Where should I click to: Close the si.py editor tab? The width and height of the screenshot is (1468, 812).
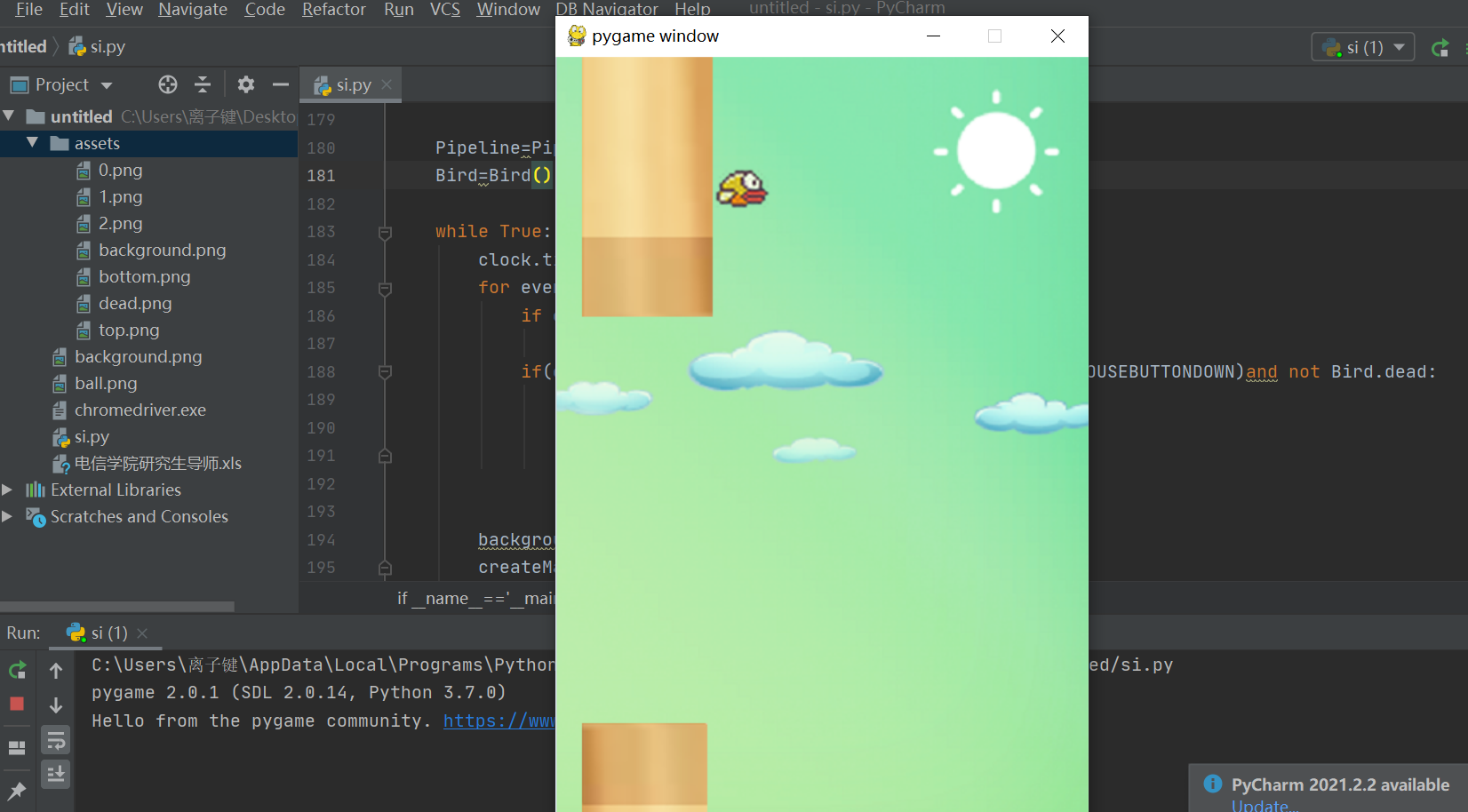(387, 84)
